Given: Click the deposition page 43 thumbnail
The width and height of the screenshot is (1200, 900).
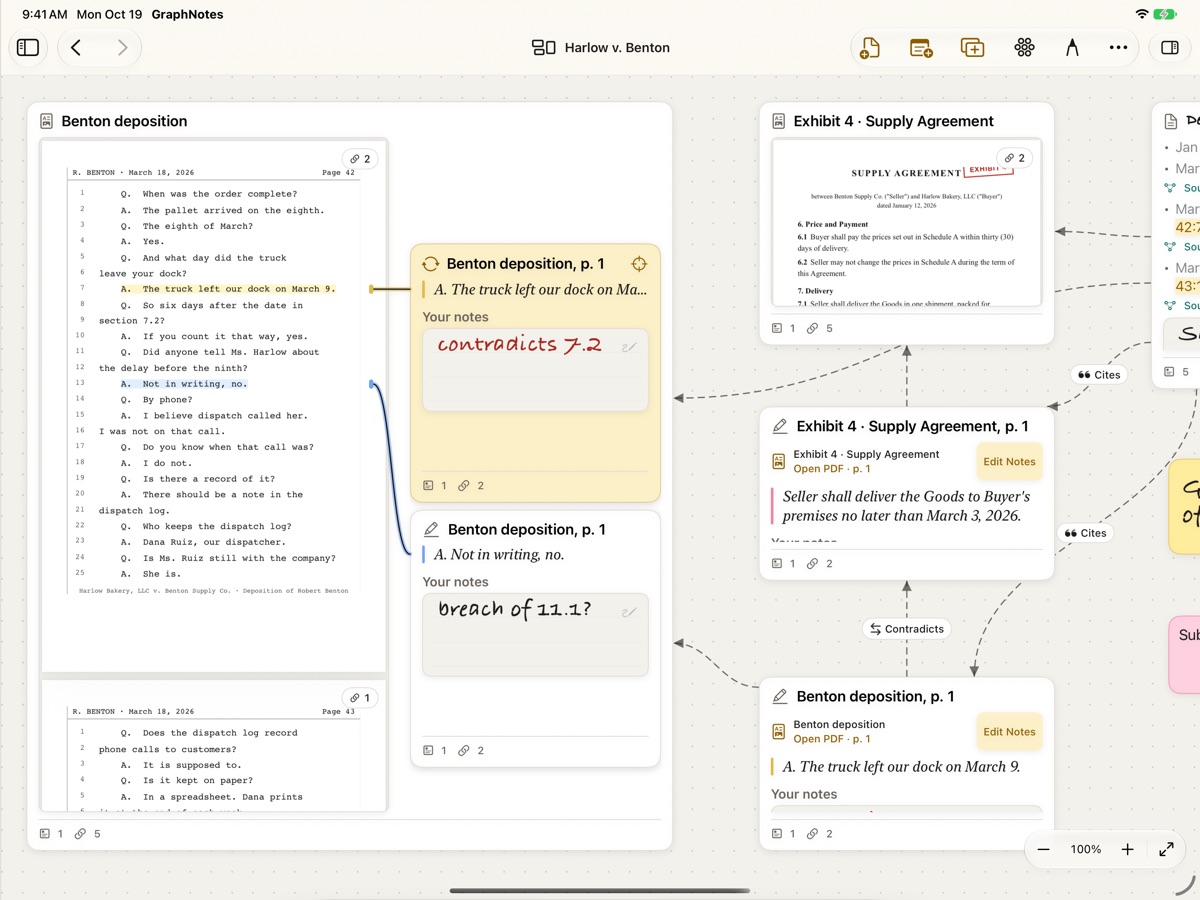Looking at the screenshot, I should point(213,746).
